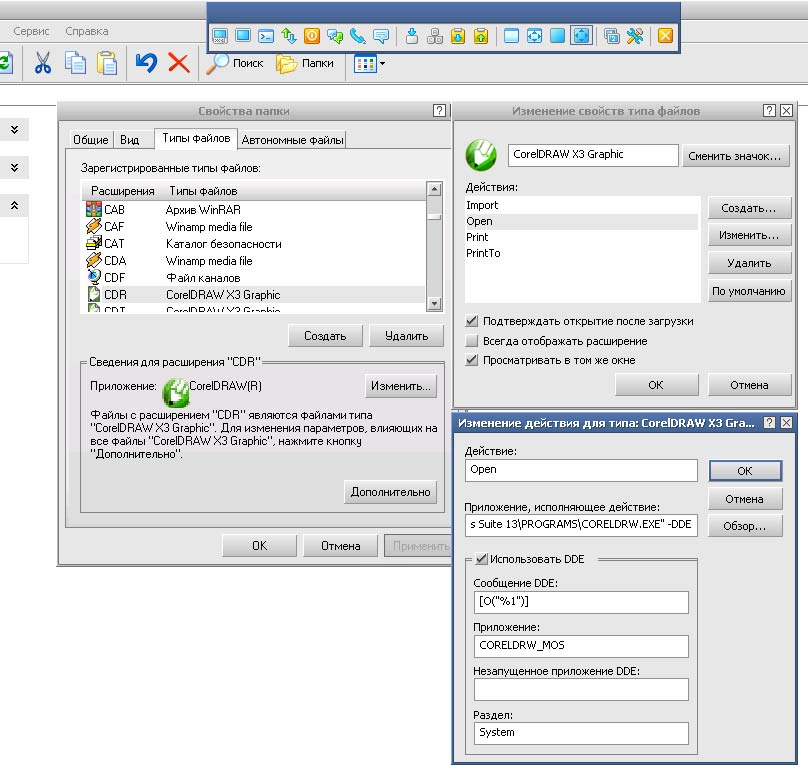Open remote session options wrench icon

point(635,36)
